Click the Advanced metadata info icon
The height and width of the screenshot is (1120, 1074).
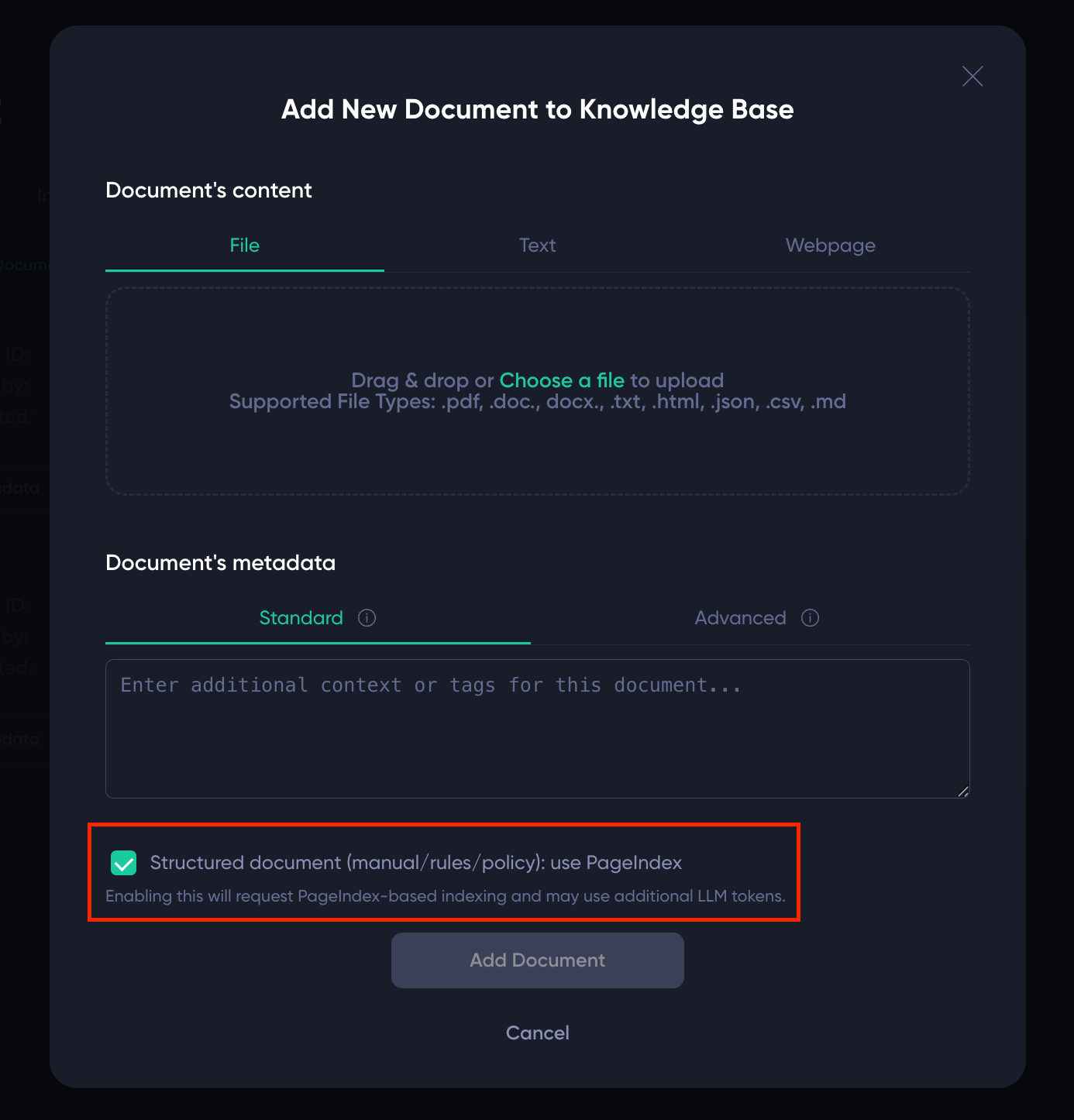(810, 618)
